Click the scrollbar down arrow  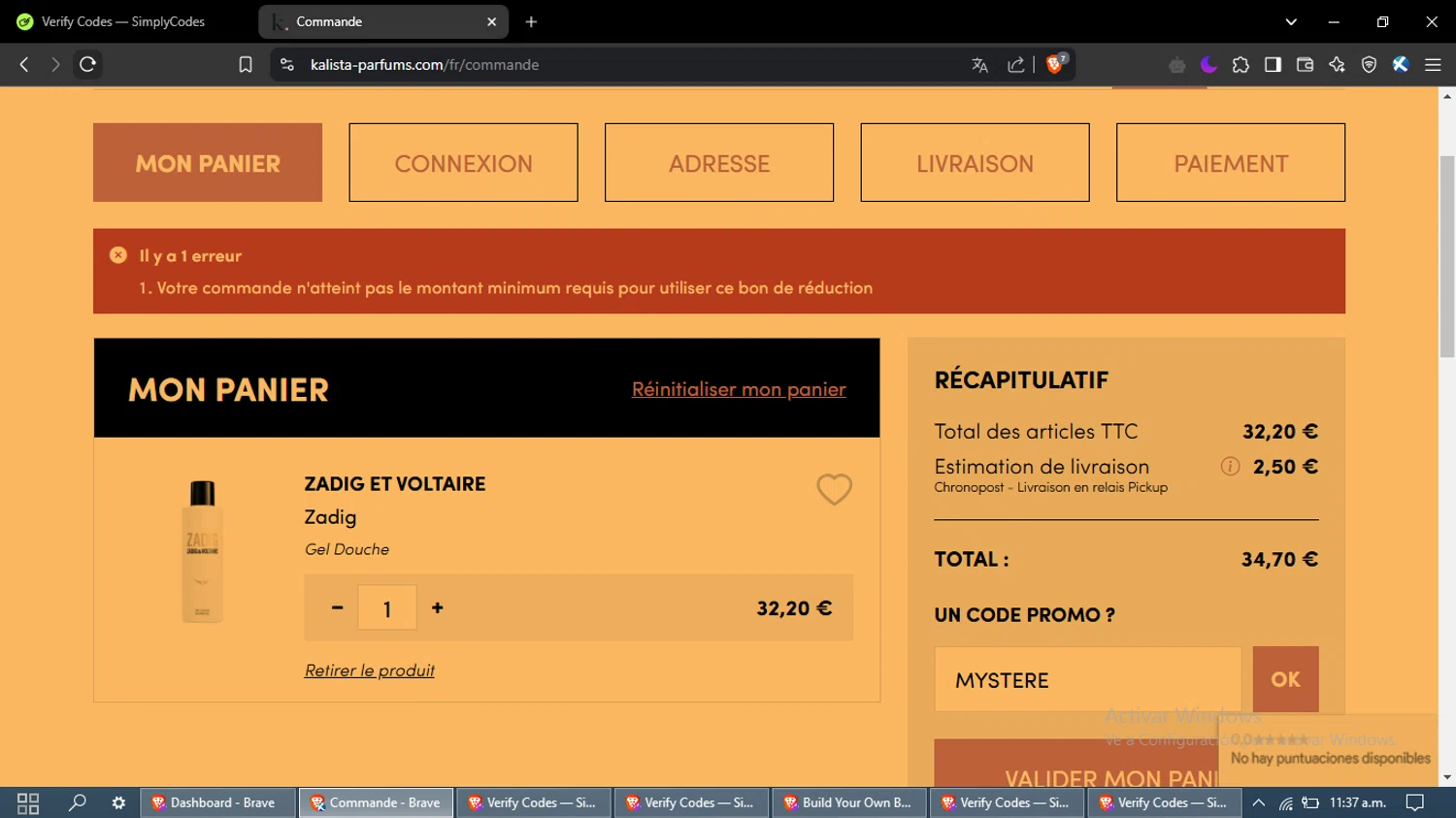[x=1447, y=777]
